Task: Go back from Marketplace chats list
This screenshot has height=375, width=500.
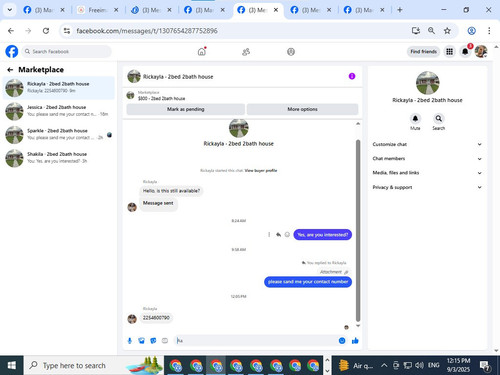Action: [x=10, y=70]
